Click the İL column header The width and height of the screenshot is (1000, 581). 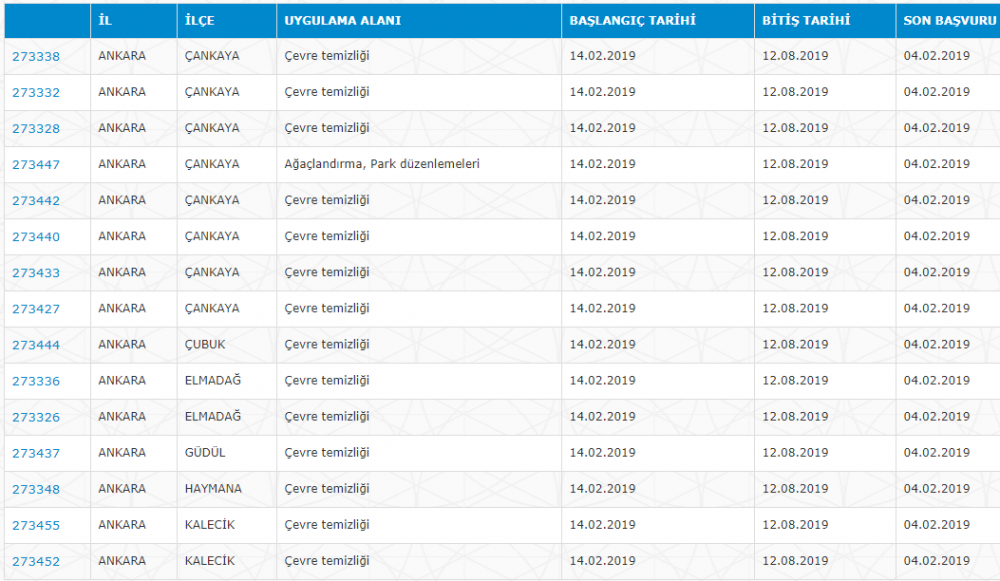pos(105,20)
